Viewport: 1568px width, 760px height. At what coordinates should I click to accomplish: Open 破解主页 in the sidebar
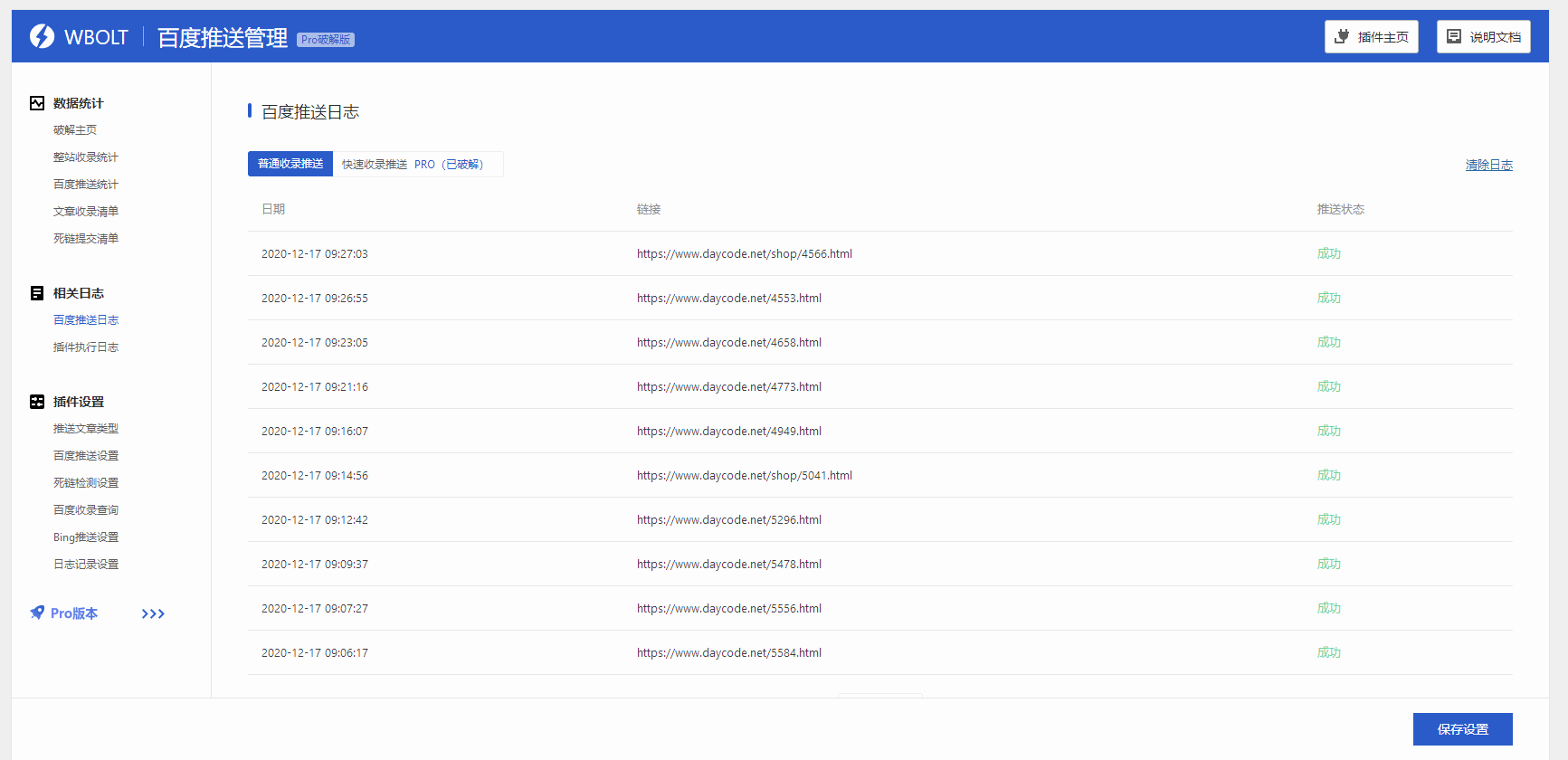coord(75,130)
